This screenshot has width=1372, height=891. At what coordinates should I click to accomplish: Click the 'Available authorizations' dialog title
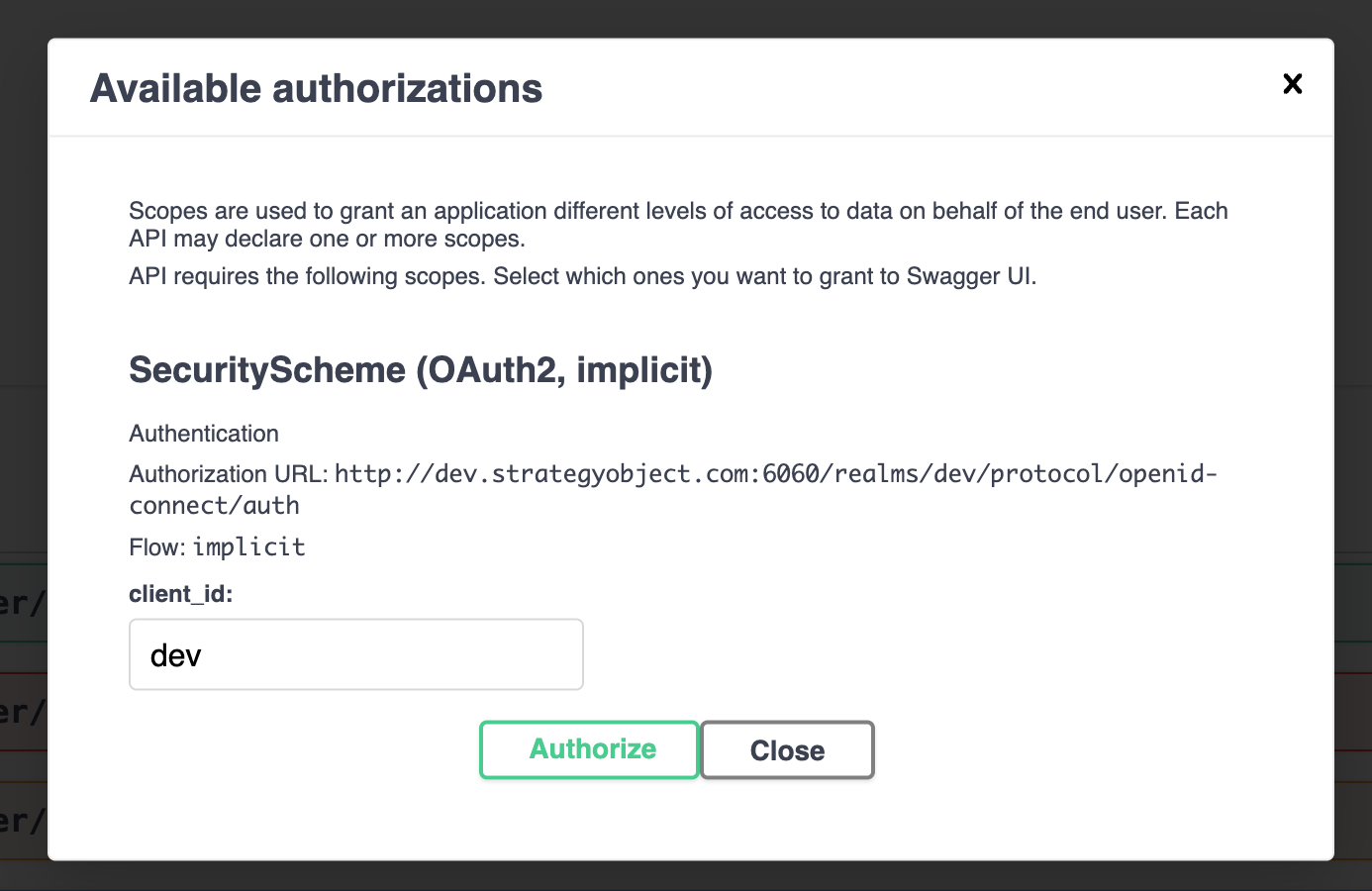[x=316, y=89]
